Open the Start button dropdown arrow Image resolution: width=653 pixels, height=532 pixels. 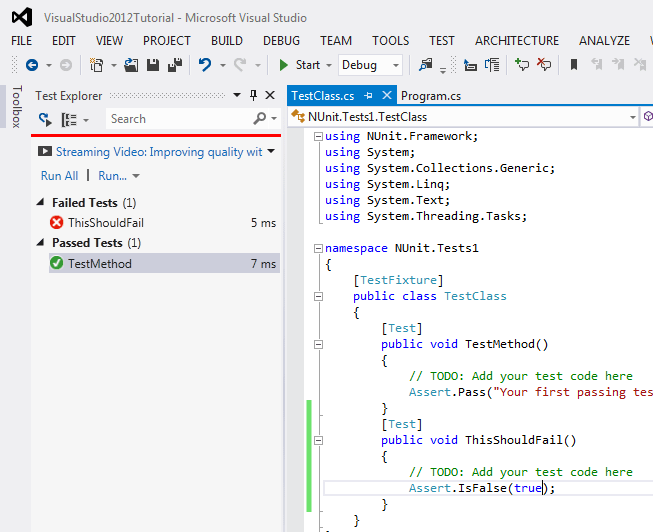pyautogui.click(x=329, y=65)
